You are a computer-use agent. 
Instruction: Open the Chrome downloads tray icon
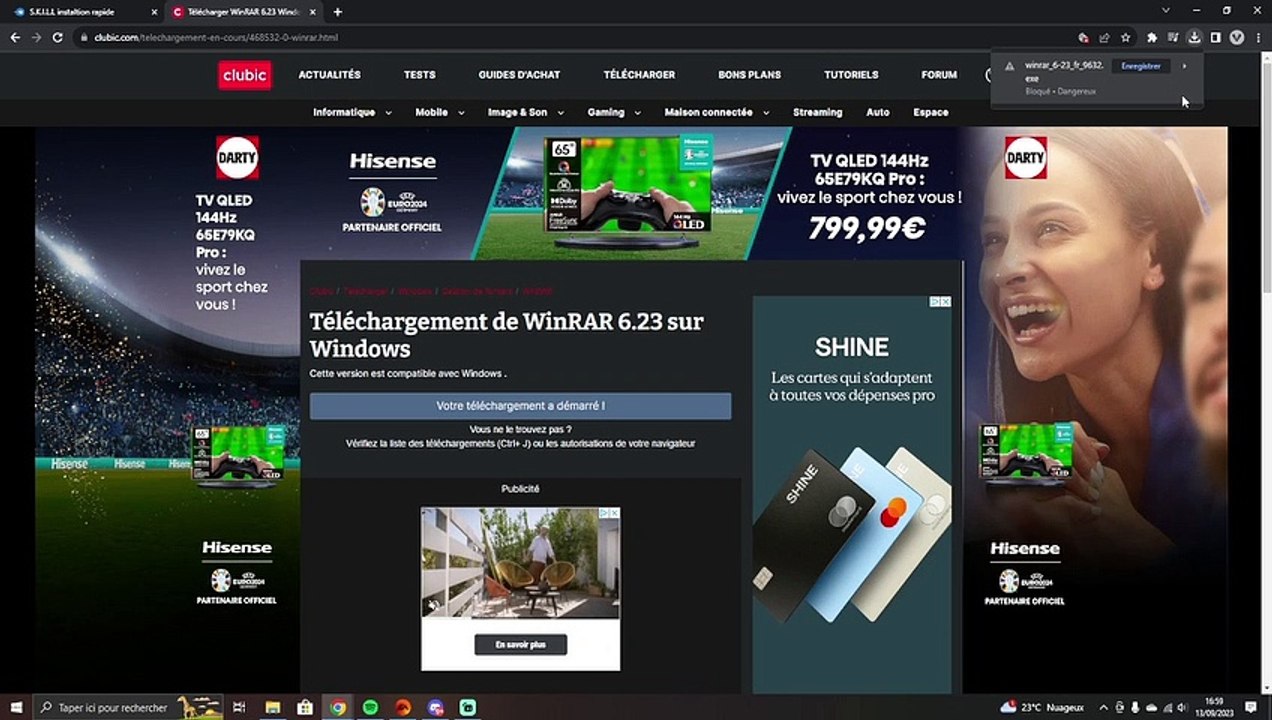pyautogui.click(x=1194, y=38)
